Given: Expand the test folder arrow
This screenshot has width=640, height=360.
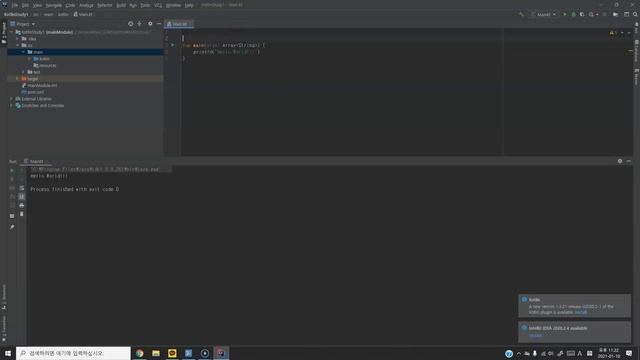Looking at the screenshot, I should [23, 72].
